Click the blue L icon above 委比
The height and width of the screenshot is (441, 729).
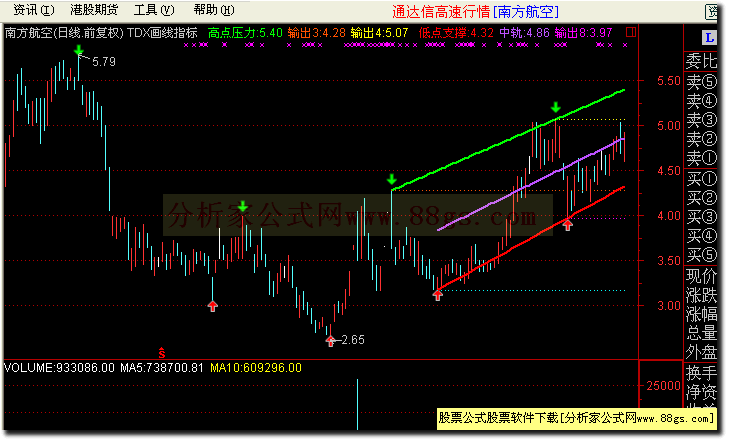click(x=709, y=38)
